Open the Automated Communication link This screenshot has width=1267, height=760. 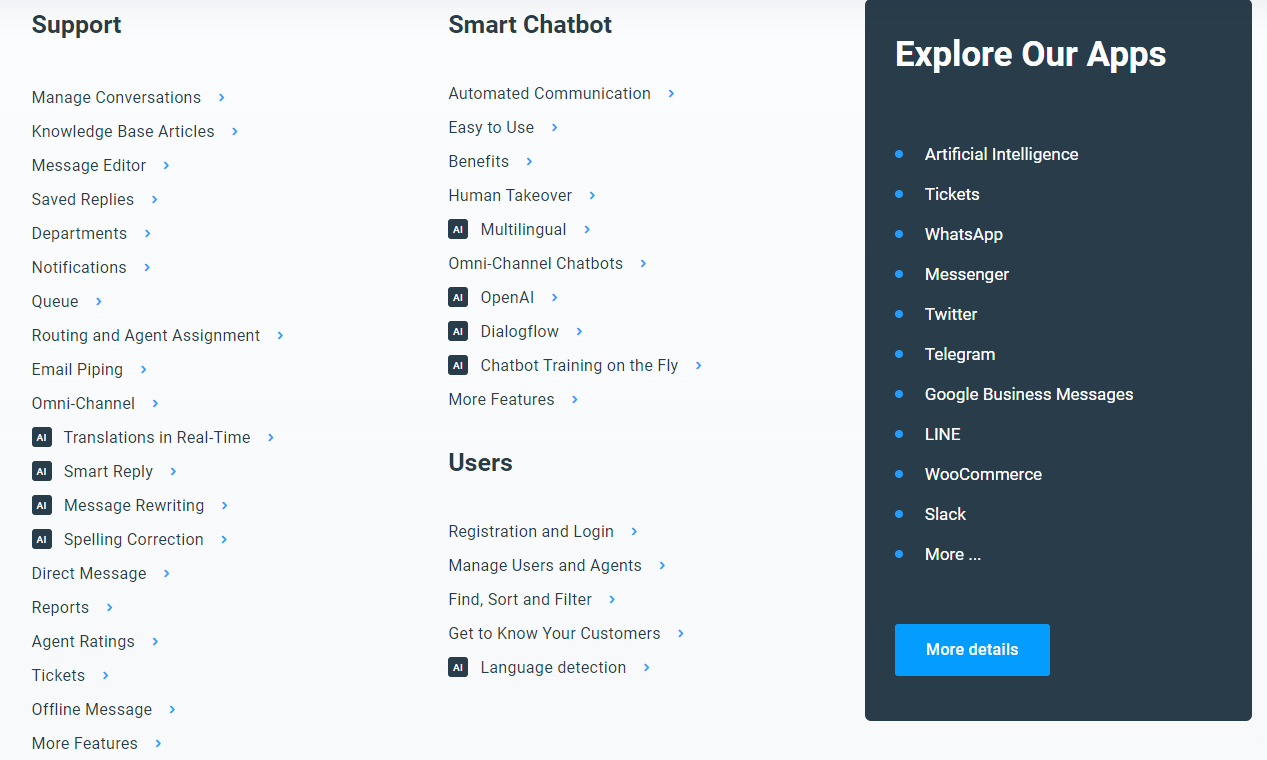pyautogui.click(x=549, y=93)
